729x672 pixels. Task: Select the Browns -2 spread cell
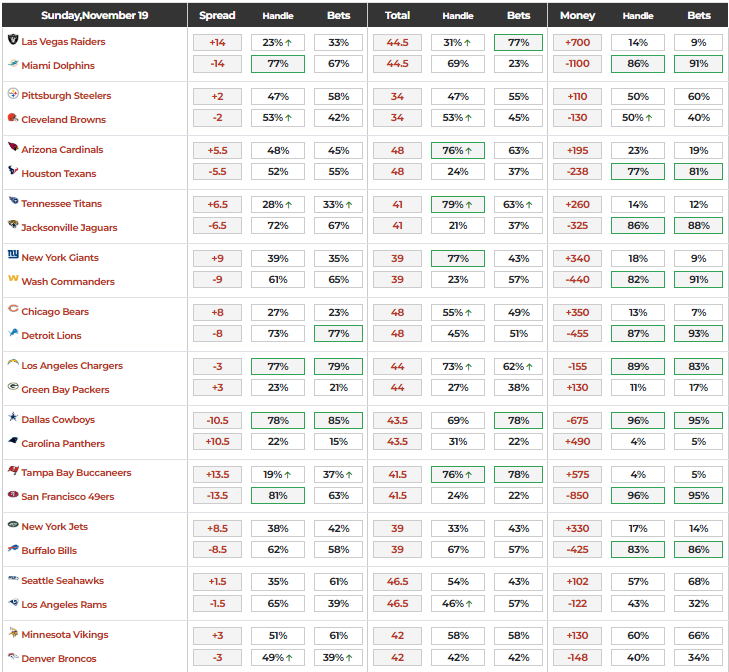(x=217, y=118)
